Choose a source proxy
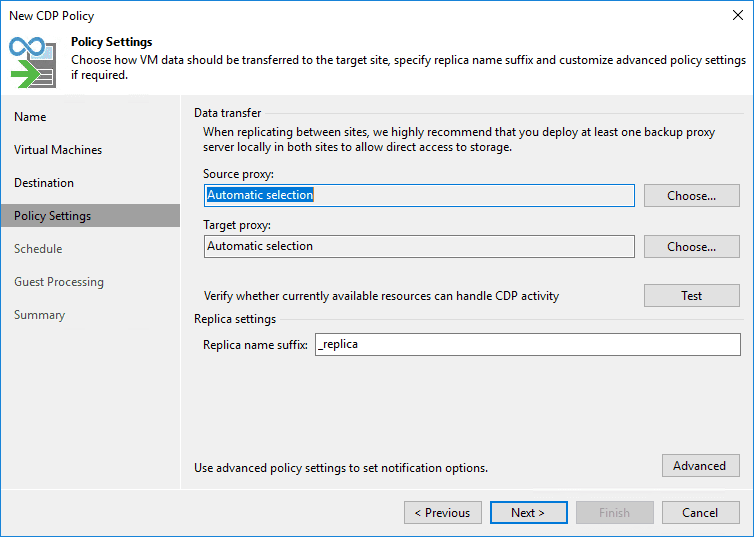 point(691,196)
